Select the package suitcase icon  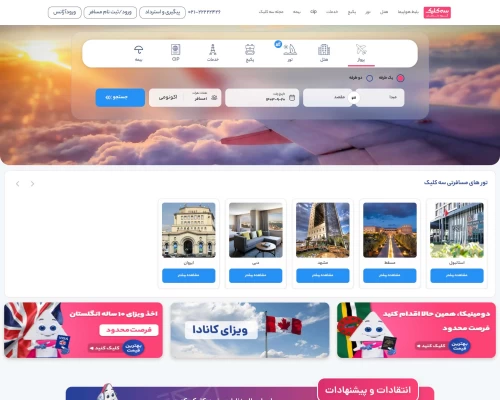coord(250,53)
